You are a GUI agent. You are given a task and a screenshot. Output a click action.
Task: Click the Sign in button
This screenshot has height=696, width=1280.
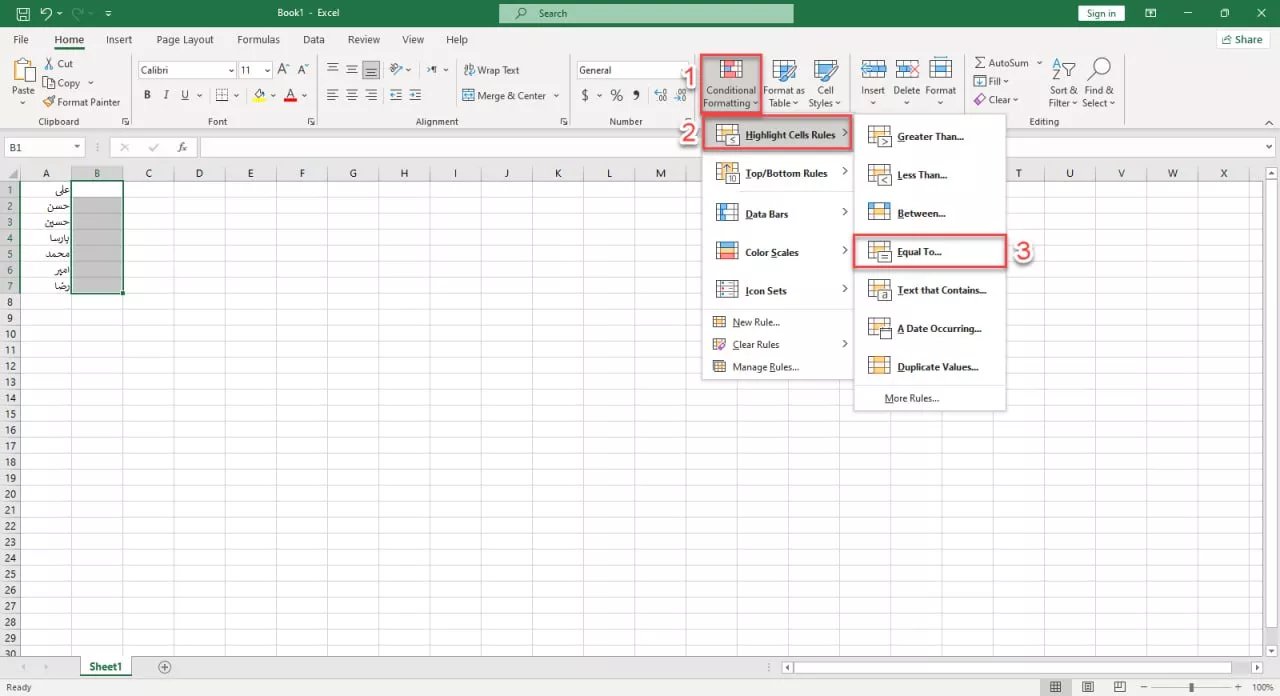[x=1101, y=13]
